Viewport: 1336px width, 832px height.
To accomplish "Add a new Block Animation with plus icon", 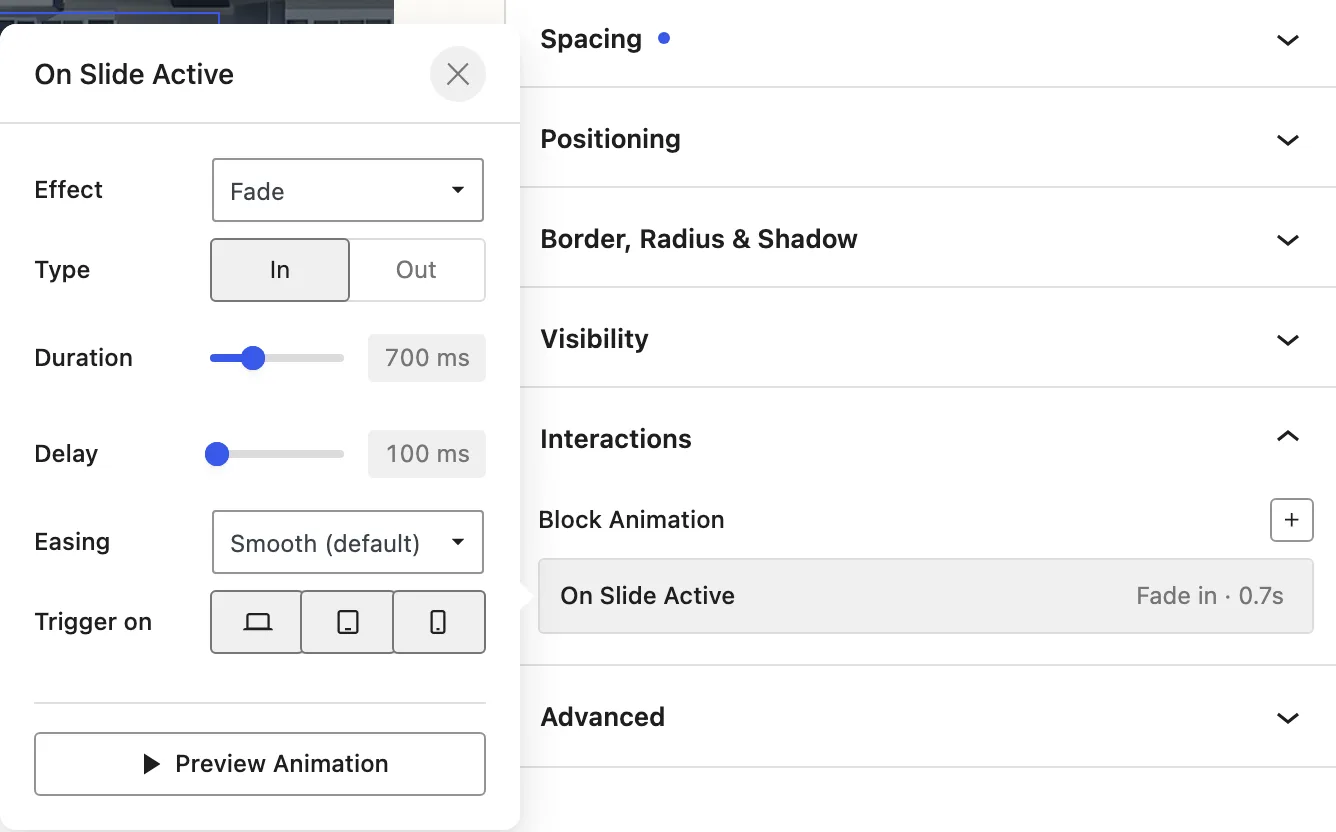I will point(1291,520).
